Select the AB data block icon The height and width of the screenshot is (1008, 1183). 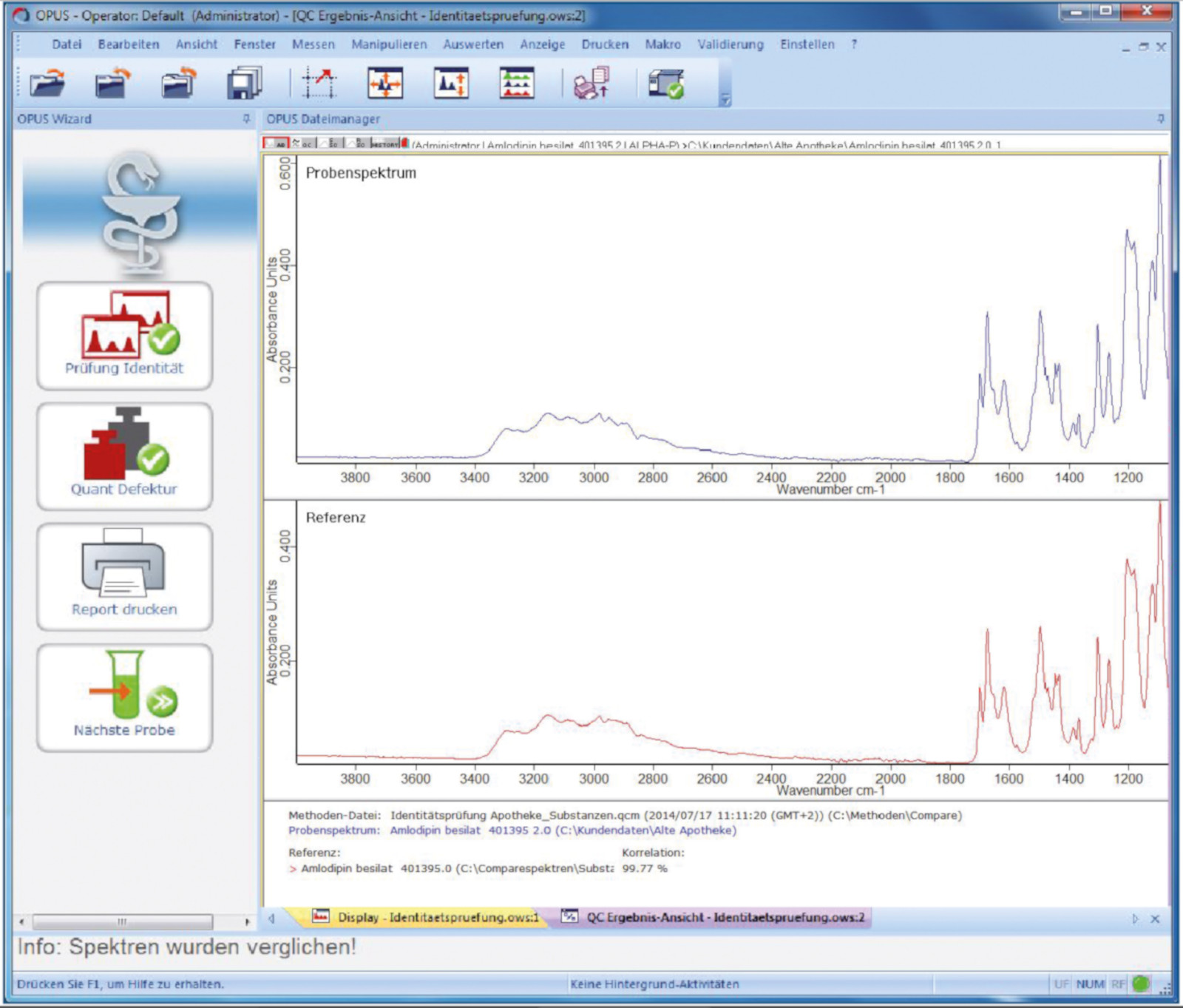pyautogui.click(x=277, y=143)
